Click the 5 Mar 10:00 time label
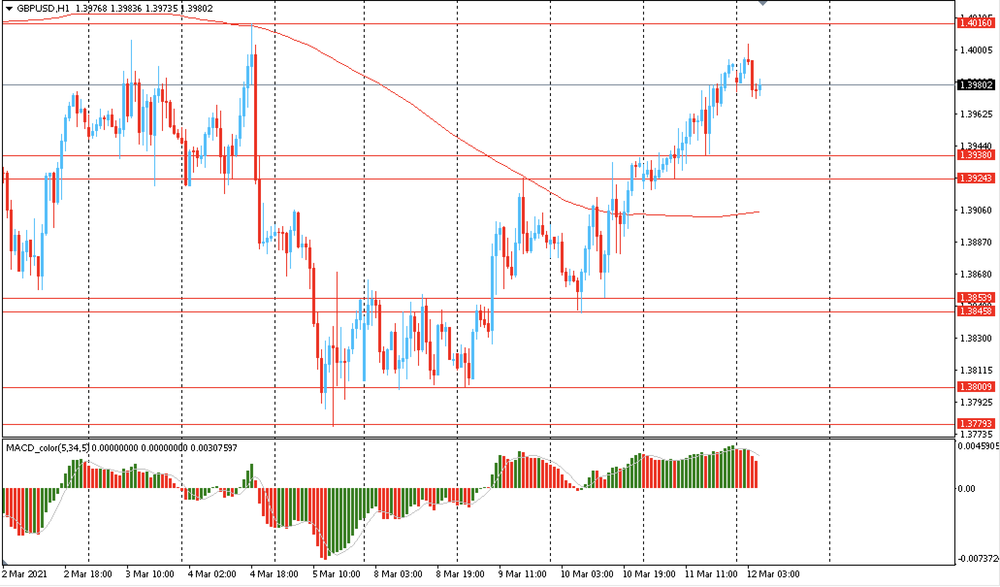 [x=336, y=574]
